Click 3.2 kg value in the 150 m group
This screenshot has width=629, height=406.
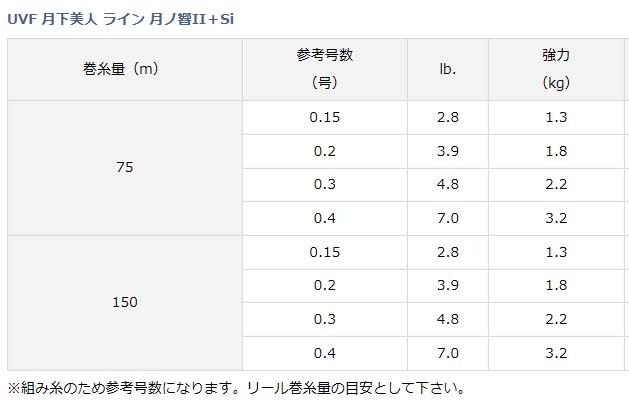pos(556,353)
